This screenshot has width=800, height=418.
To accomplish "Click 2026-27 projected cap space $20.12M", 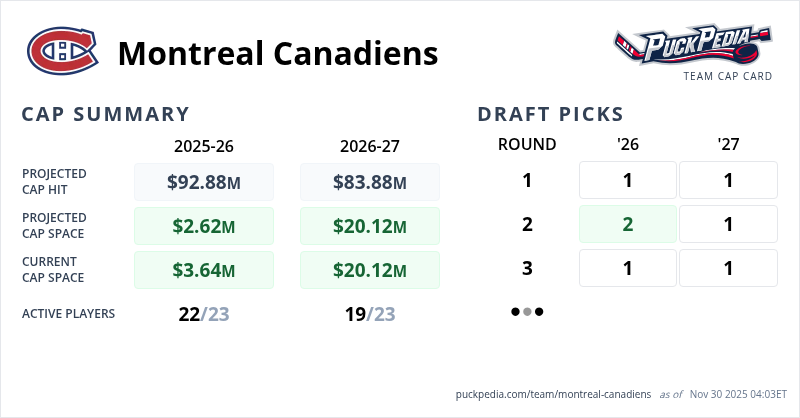I will pos(370,226).
